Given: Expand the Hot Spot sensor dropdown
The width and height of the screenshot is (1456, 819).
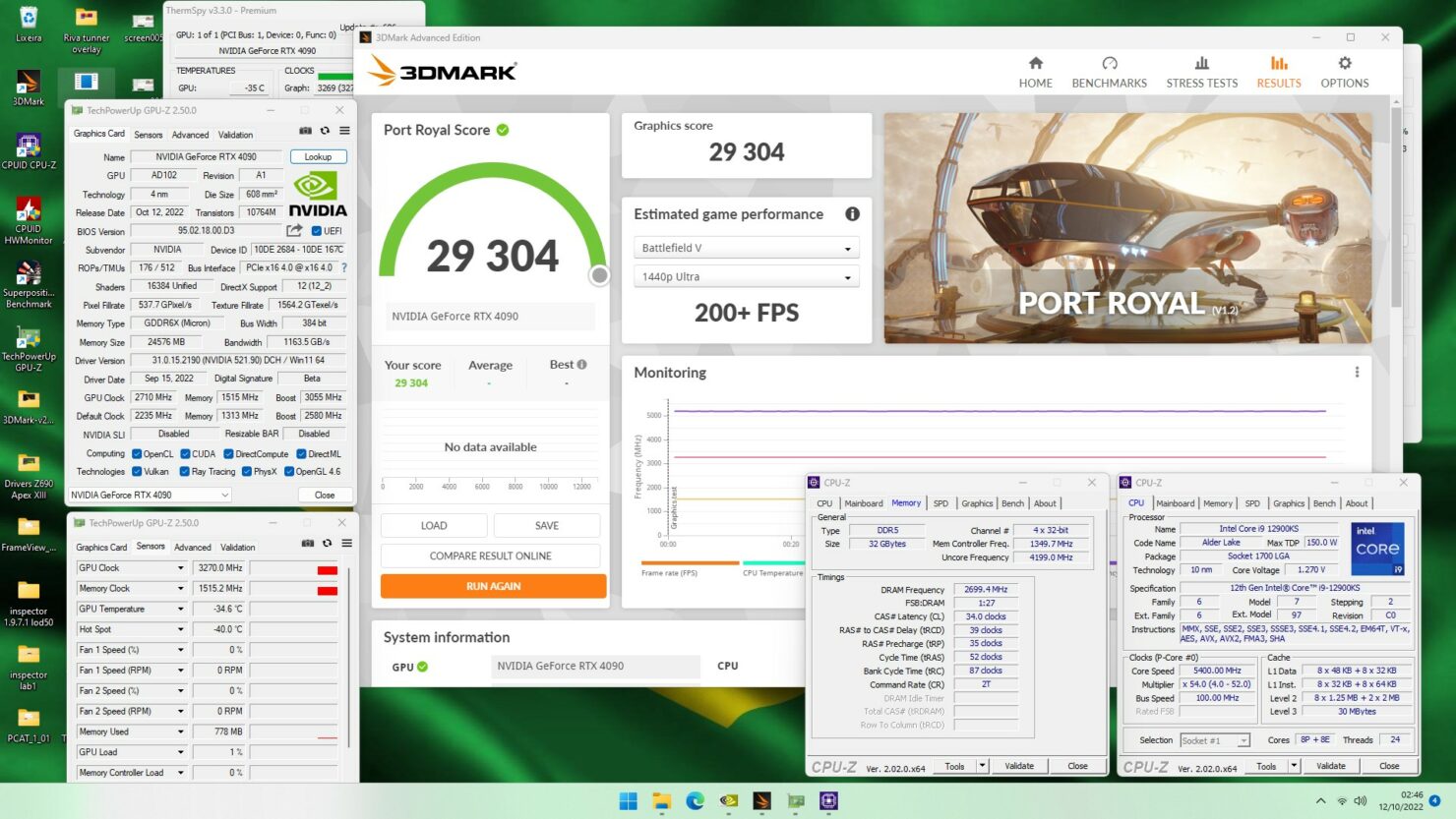Looking at the screenshot, I should pos(181,629).
